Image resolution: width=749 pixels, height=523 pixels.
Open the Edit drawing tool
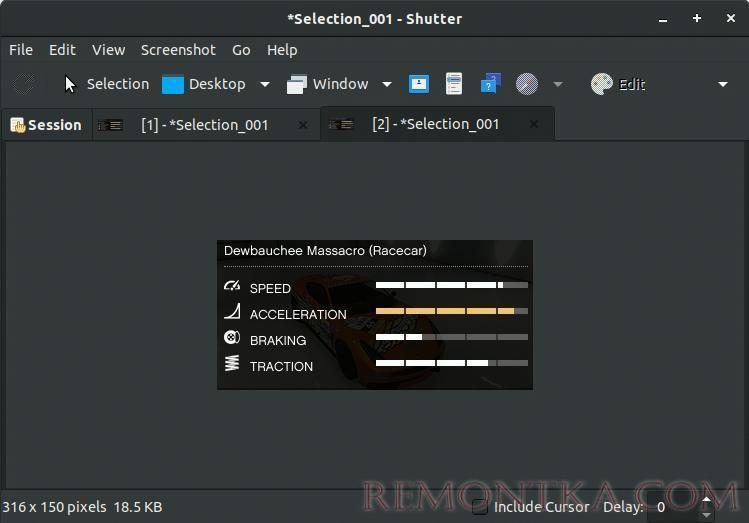618,84
